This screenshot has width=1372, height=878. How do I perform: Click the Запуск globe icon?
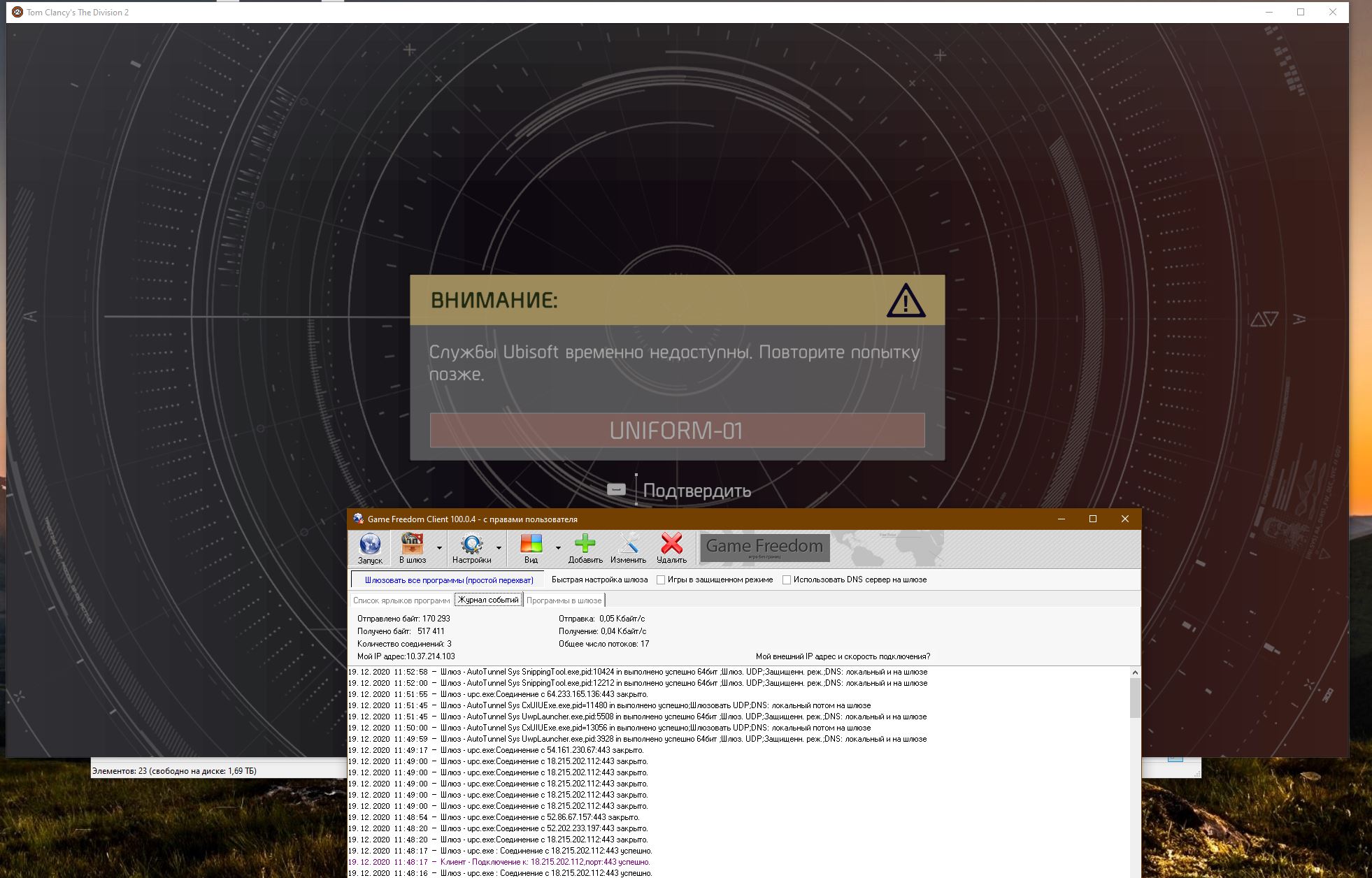[370, 544]
